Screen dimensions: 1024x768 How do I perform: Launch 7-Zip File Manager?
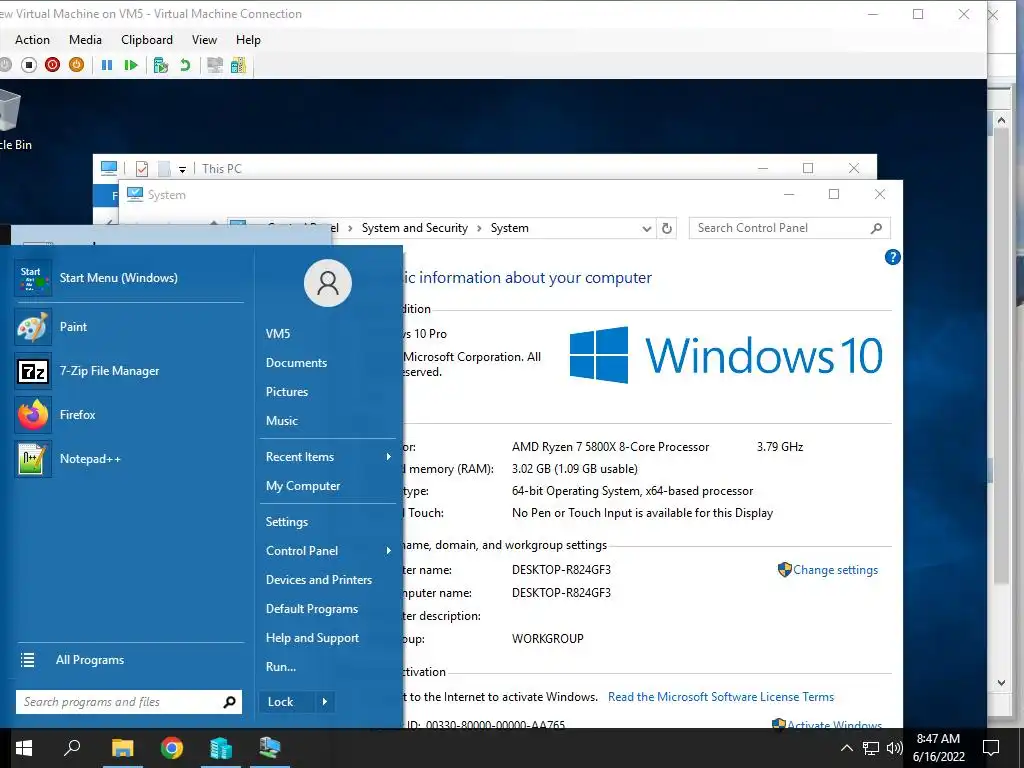pyautogui.click(x=129, y=370)
